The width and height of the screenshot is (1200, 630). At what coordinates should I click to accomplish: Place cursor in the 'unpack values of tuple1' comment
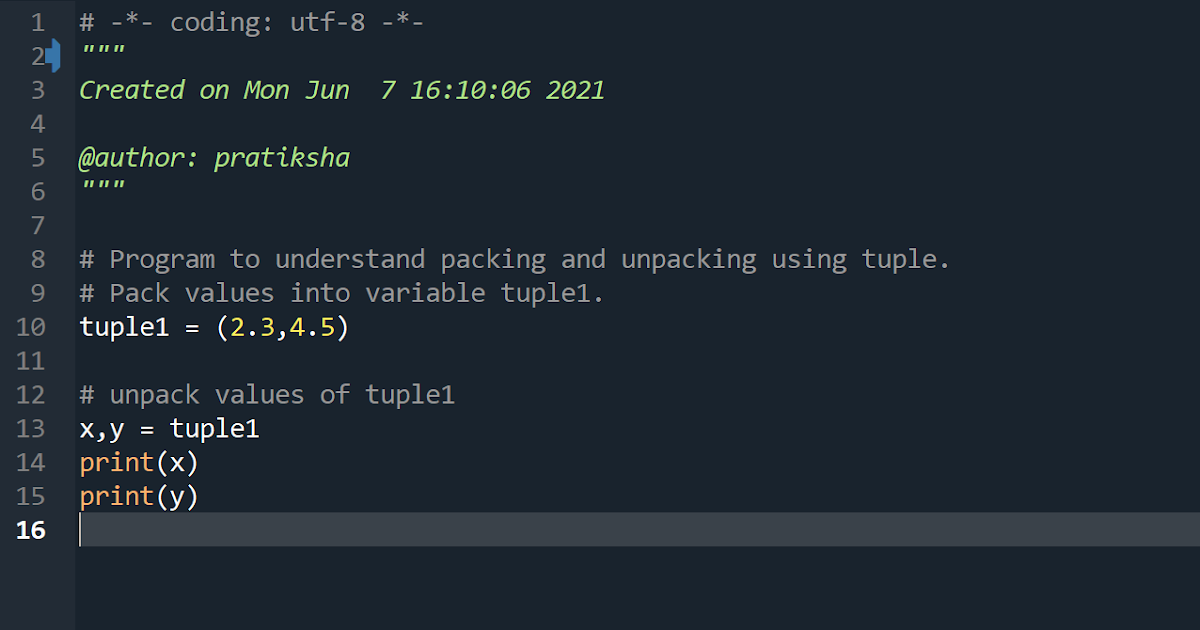(x=268, y=395)
